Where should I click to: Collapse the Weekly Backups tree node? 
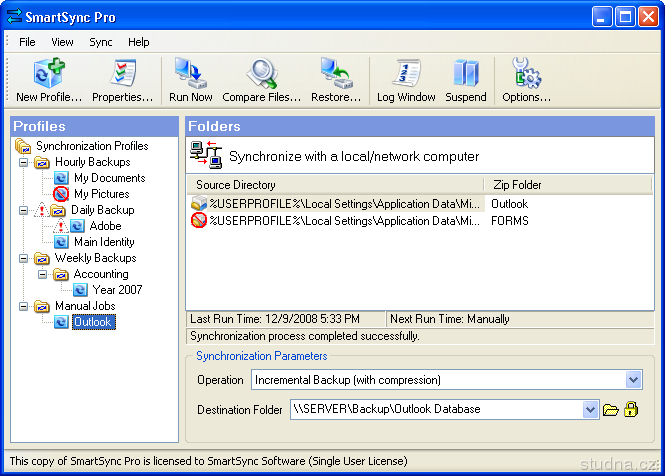[24, 258]
